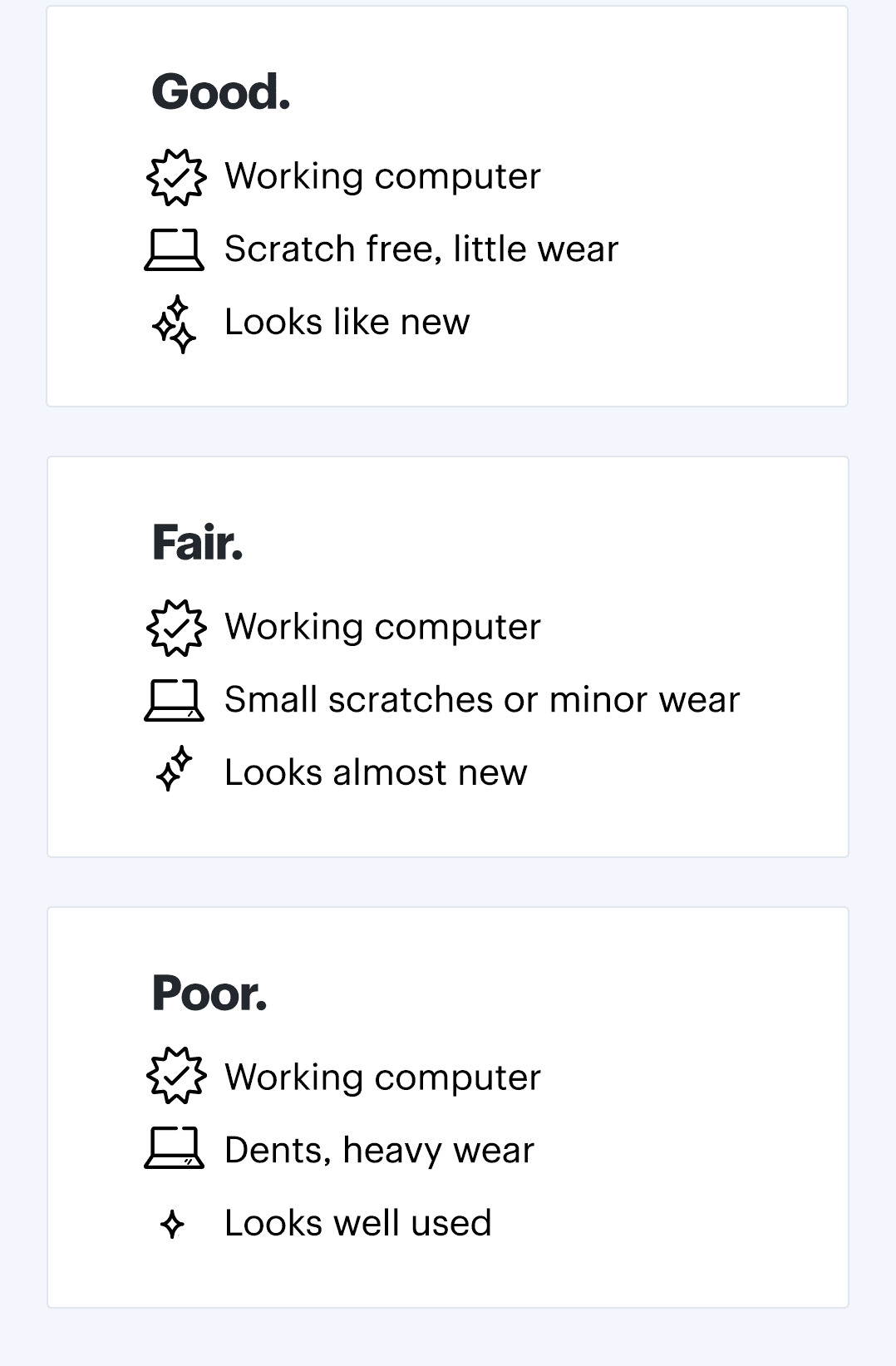Select the Poor condition heading
Screen dimensions: 896x1366
point(209,993)
